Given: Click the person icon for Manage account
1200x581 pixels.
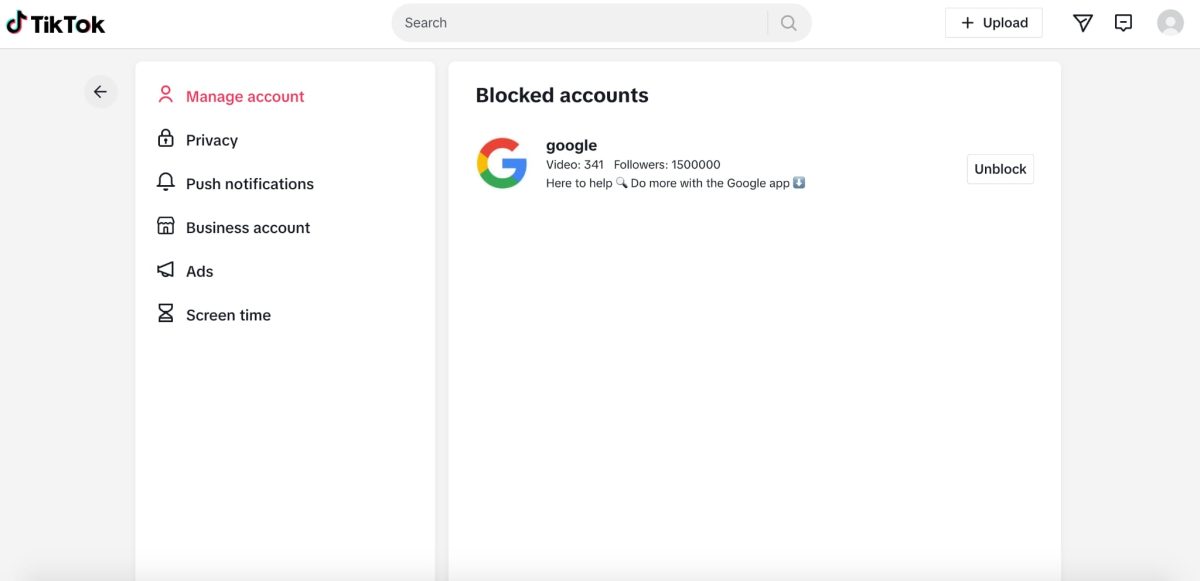Looking at the screenshot, I should (166, 95).
